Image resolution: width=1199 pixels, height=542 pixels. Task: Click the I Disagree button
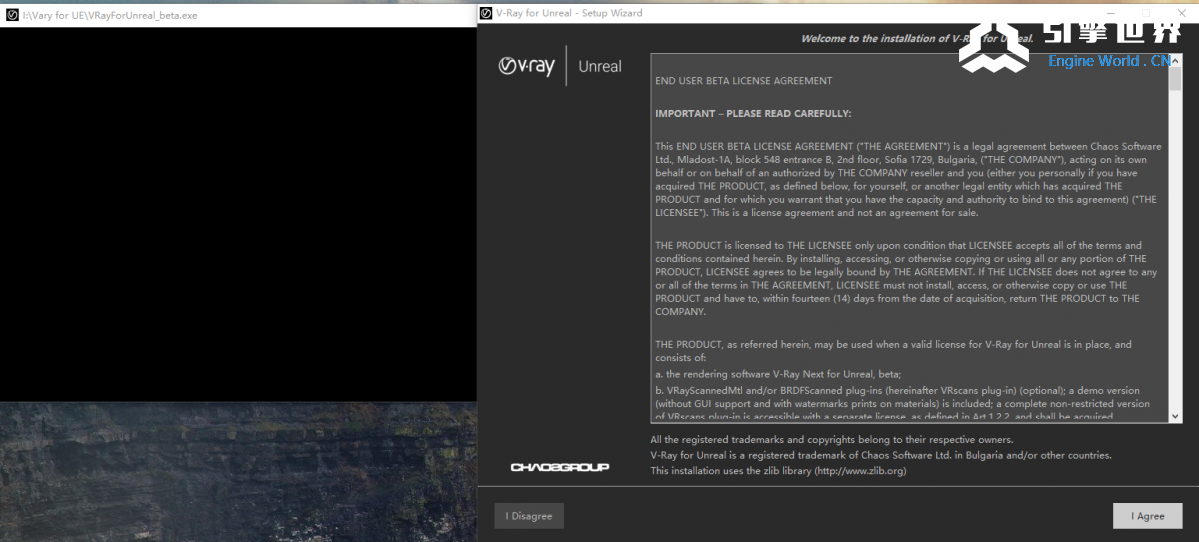528,516
